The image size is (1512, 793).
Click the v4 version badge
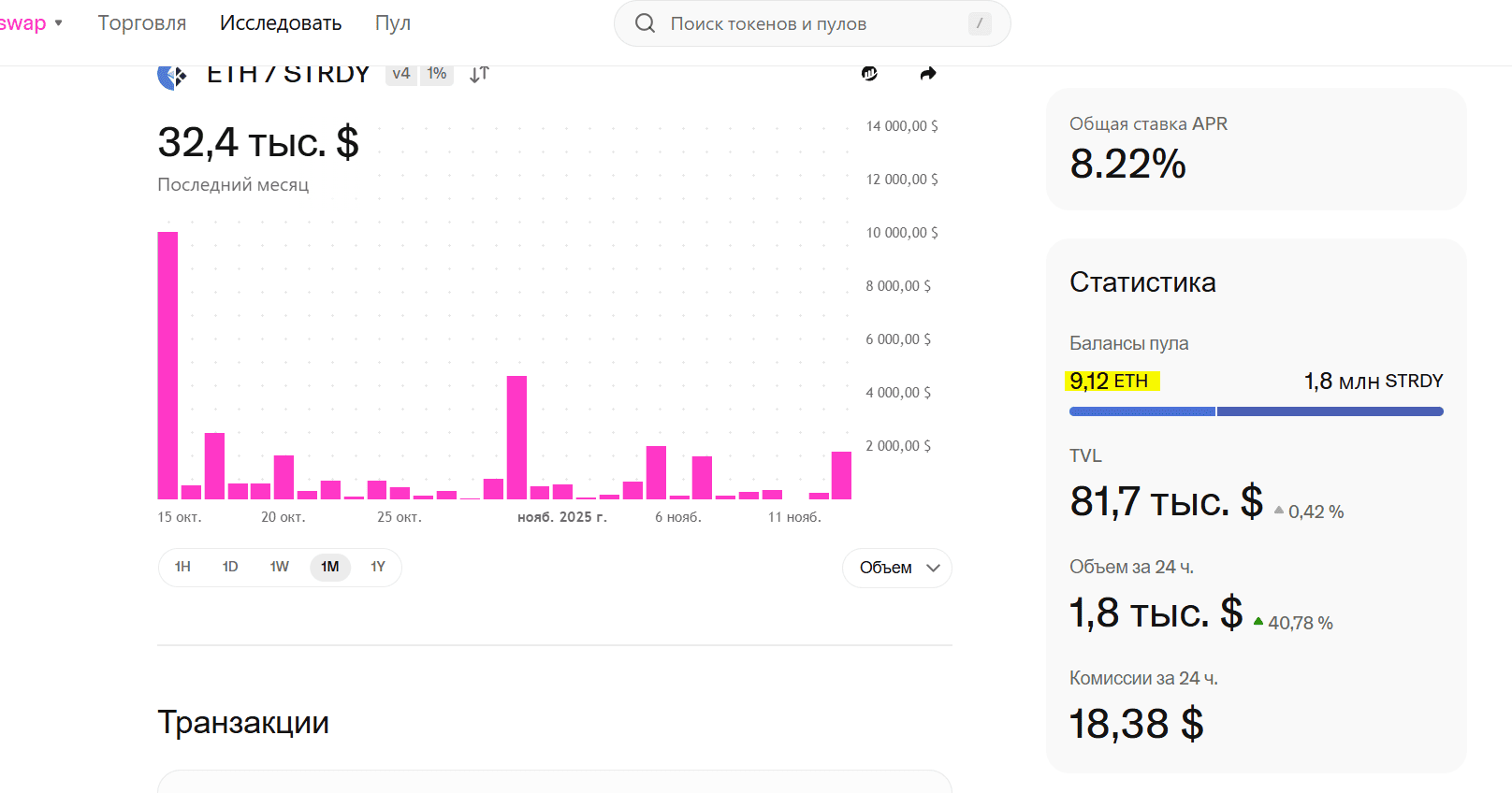pyautogui.click(x=401, y=74)
